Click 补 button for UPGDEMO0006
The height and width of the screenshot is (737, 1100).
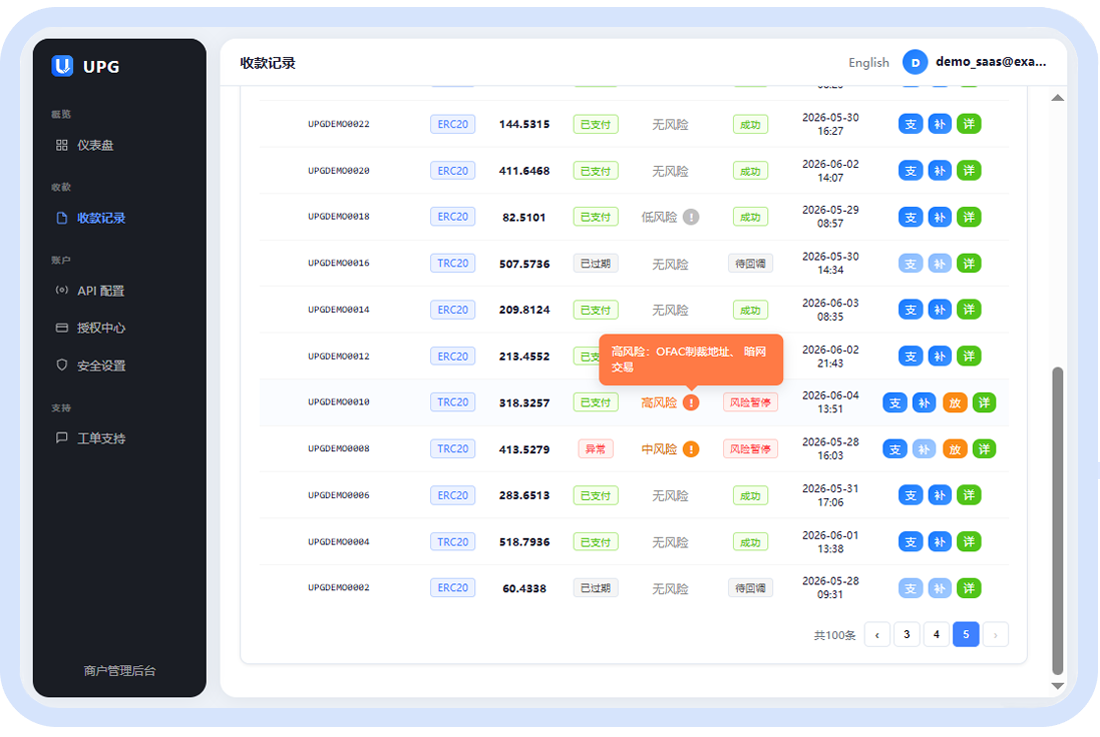coord(939,495)
